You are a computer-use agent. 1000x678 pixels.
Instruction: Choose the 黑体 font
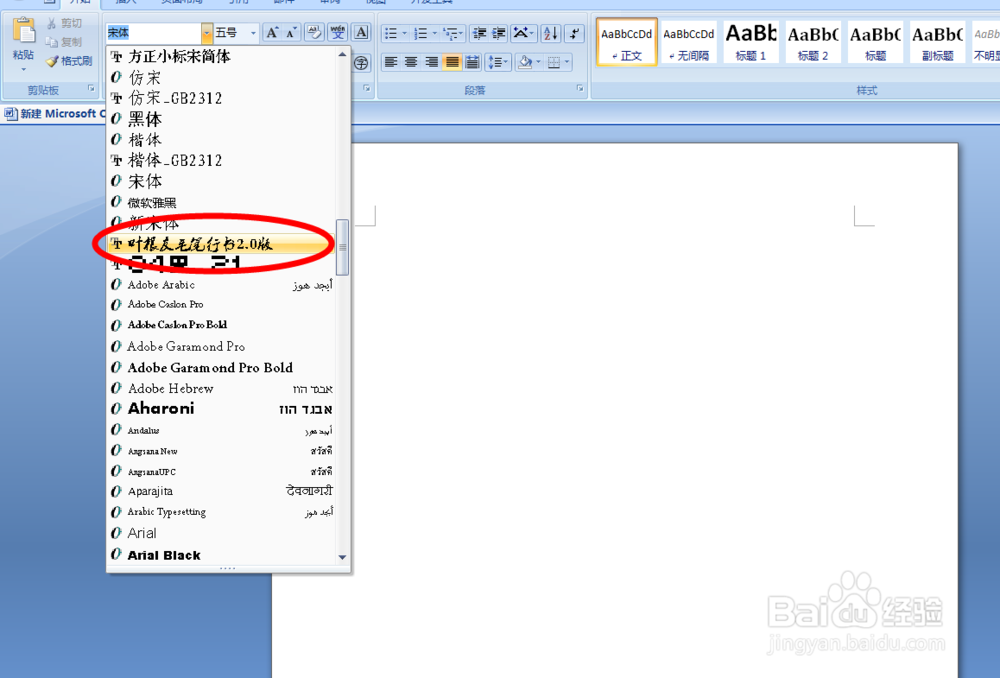(x=221, y=119)
